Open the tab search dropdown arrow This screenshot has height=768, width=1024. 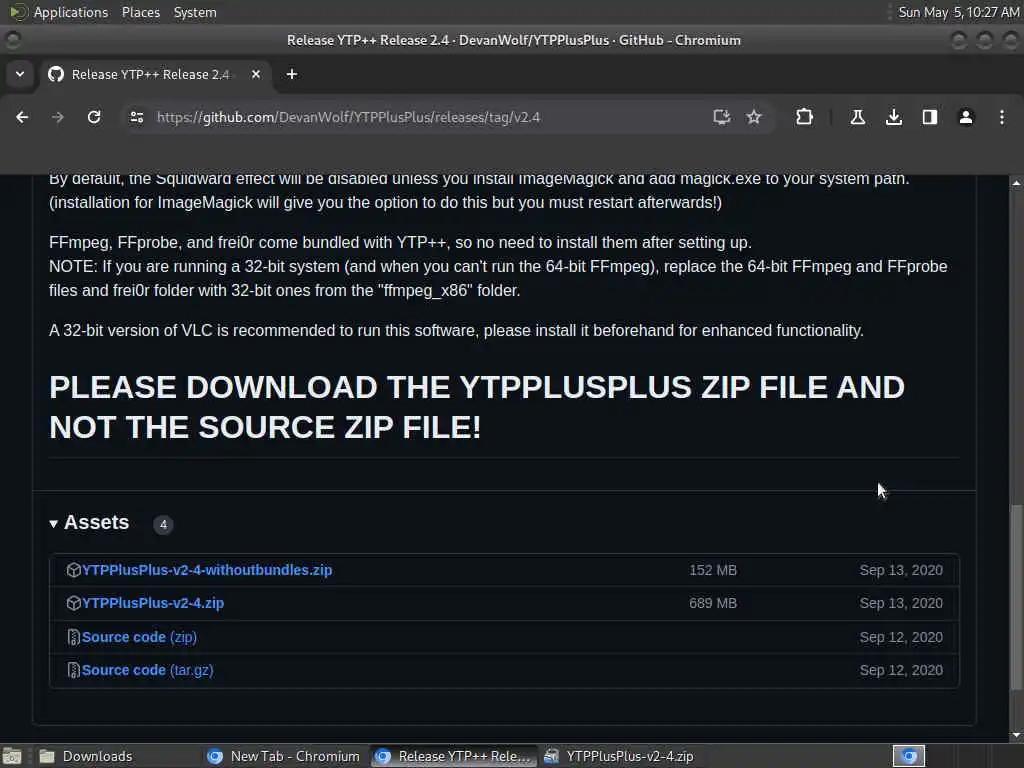[20, 74]
